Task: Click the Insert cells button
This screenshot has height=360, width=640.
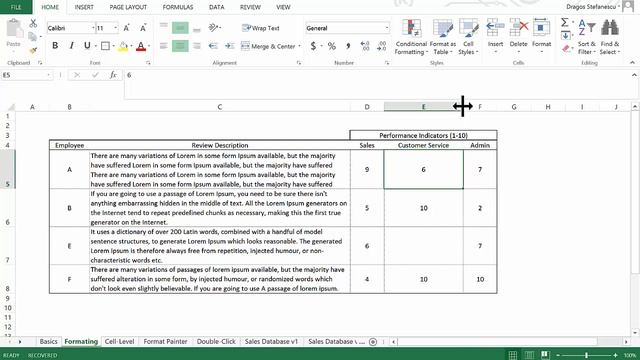Action: [495, 36]
